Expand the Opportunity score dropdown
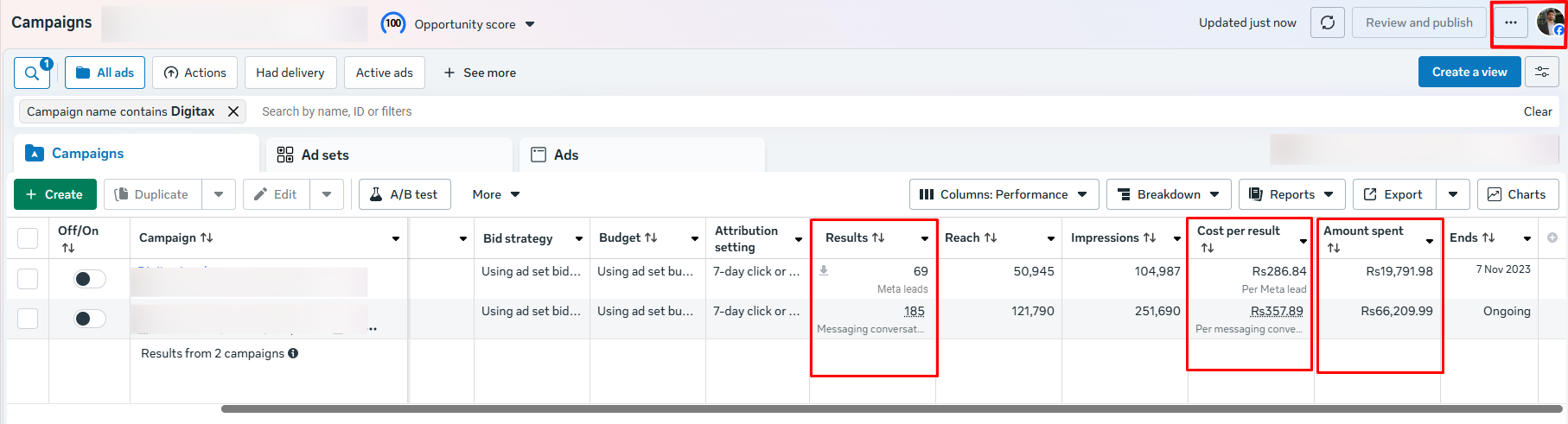The height and width of the screenshot is (424, 1568). [530, 24]
